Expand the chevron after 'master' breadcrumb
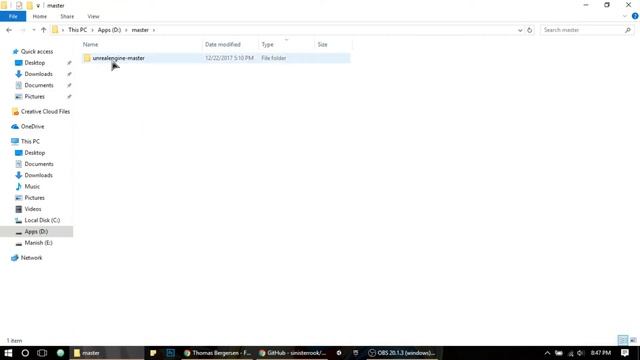The image size is (640, 360). coord(154,30)
